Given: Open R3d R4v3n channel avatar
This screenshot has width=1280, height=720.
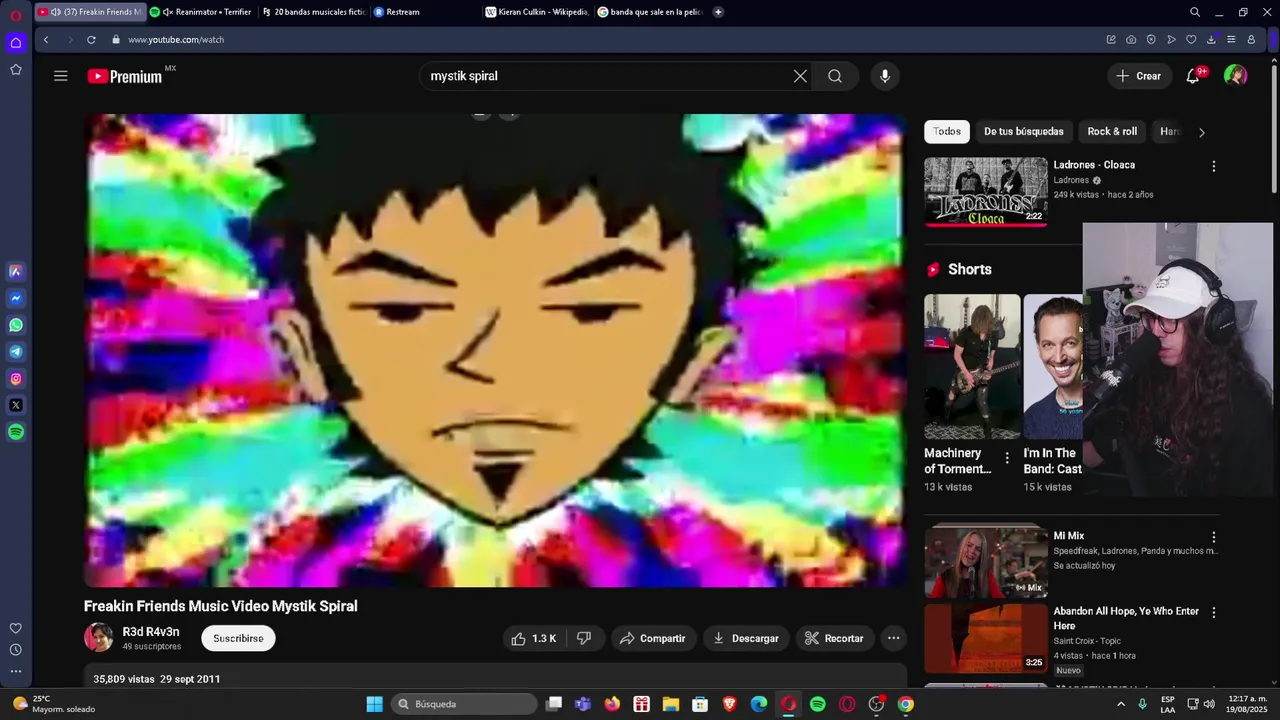Looking at the screenshot, I should pos(98,638).
